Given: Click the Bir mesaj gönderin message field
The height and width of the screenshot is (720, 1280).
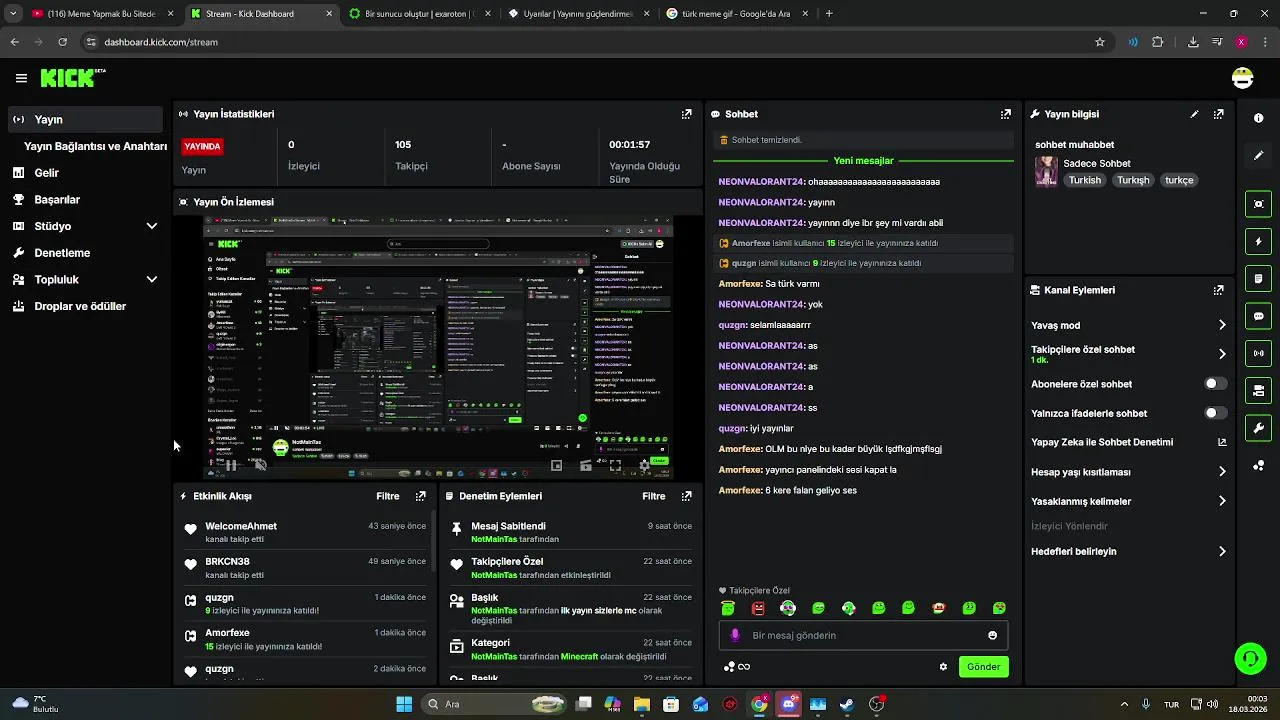Looking at the screenshot, I should [x=863, y=635].
